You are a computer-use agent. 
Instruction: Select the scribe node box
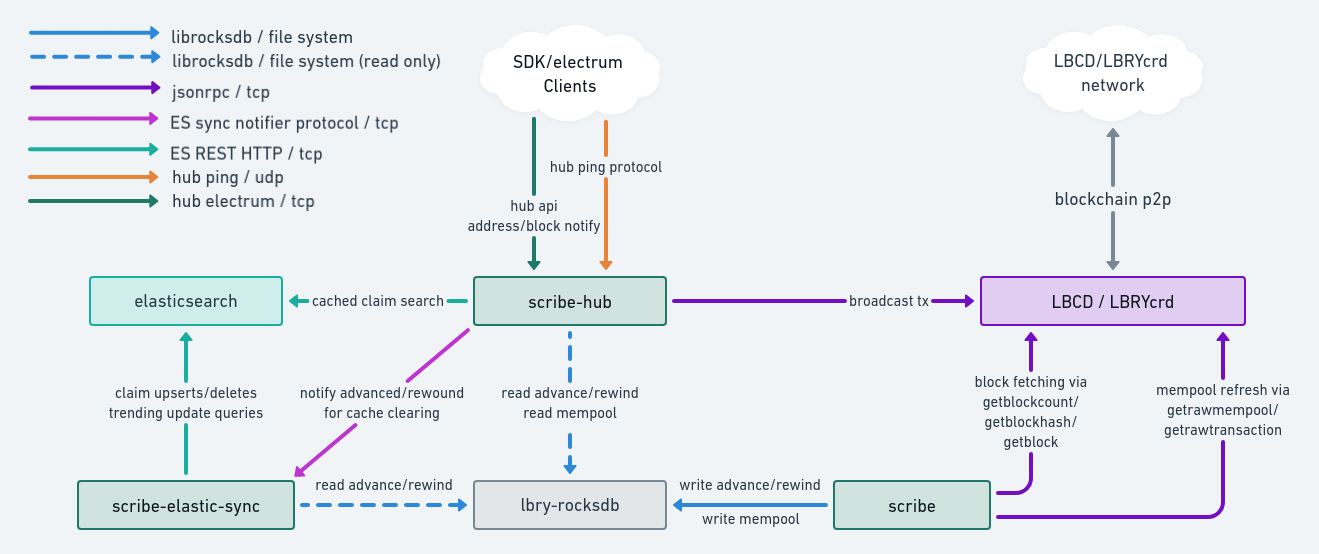[x=912, y=505]
